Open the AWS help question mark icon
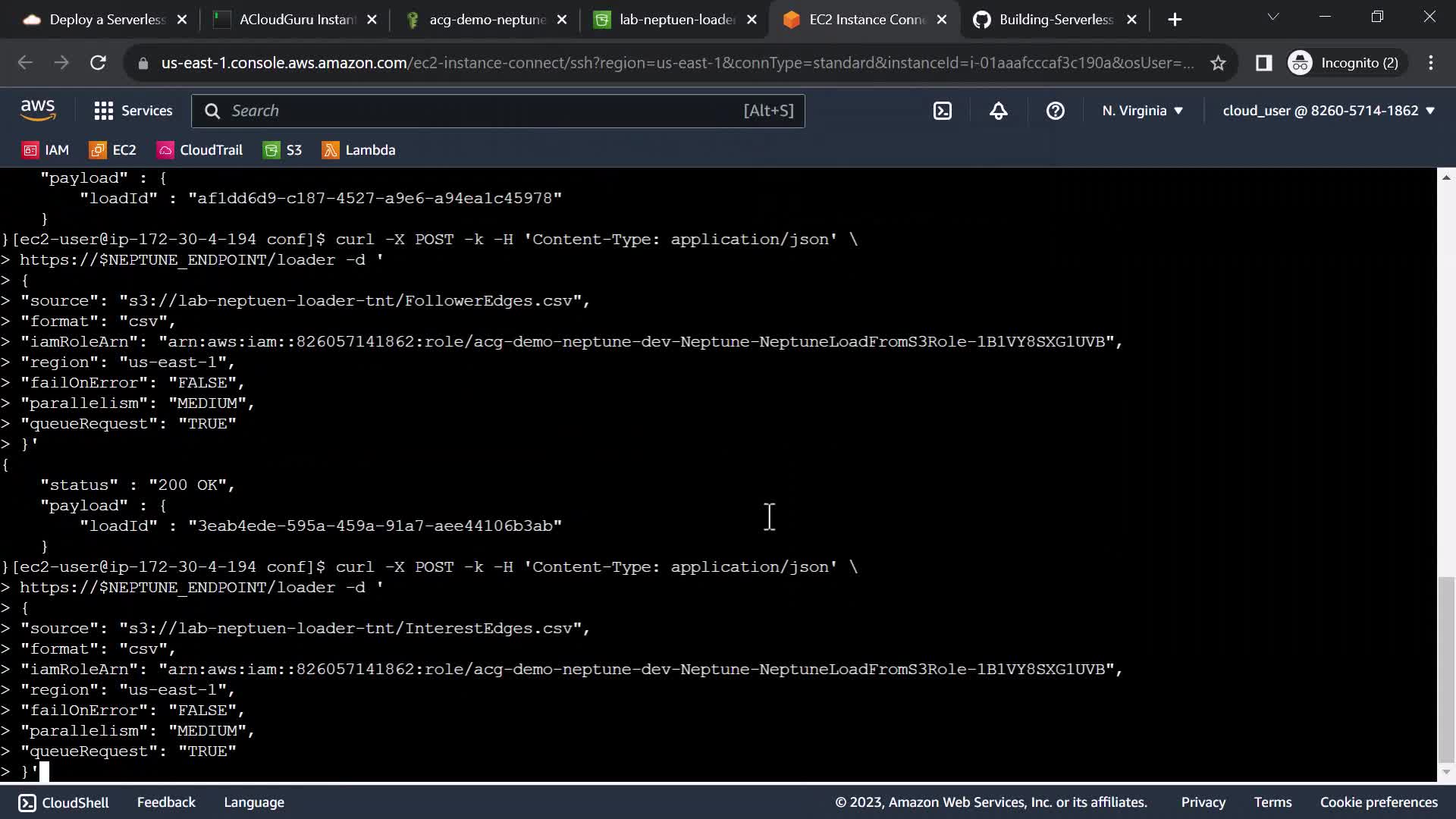The height and width of the screenshot is (819, 1456). (1055, 111)
